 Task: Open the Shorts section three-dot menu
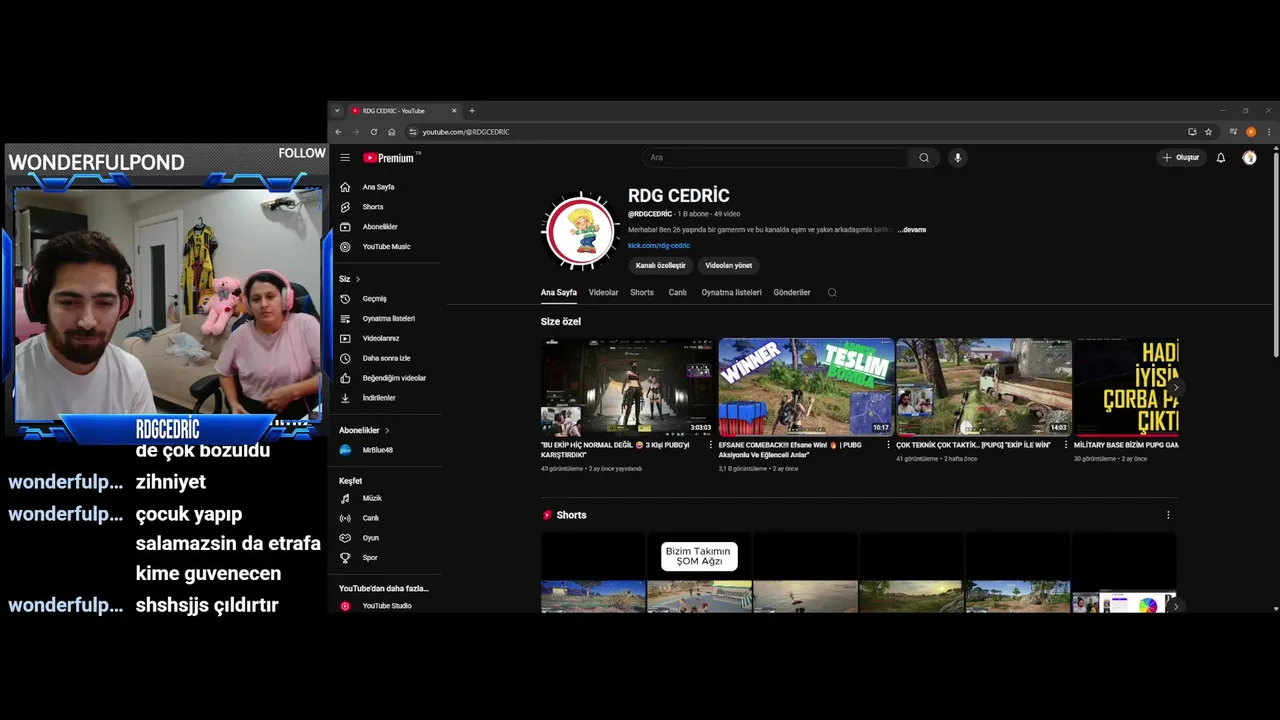[1168, 515]
